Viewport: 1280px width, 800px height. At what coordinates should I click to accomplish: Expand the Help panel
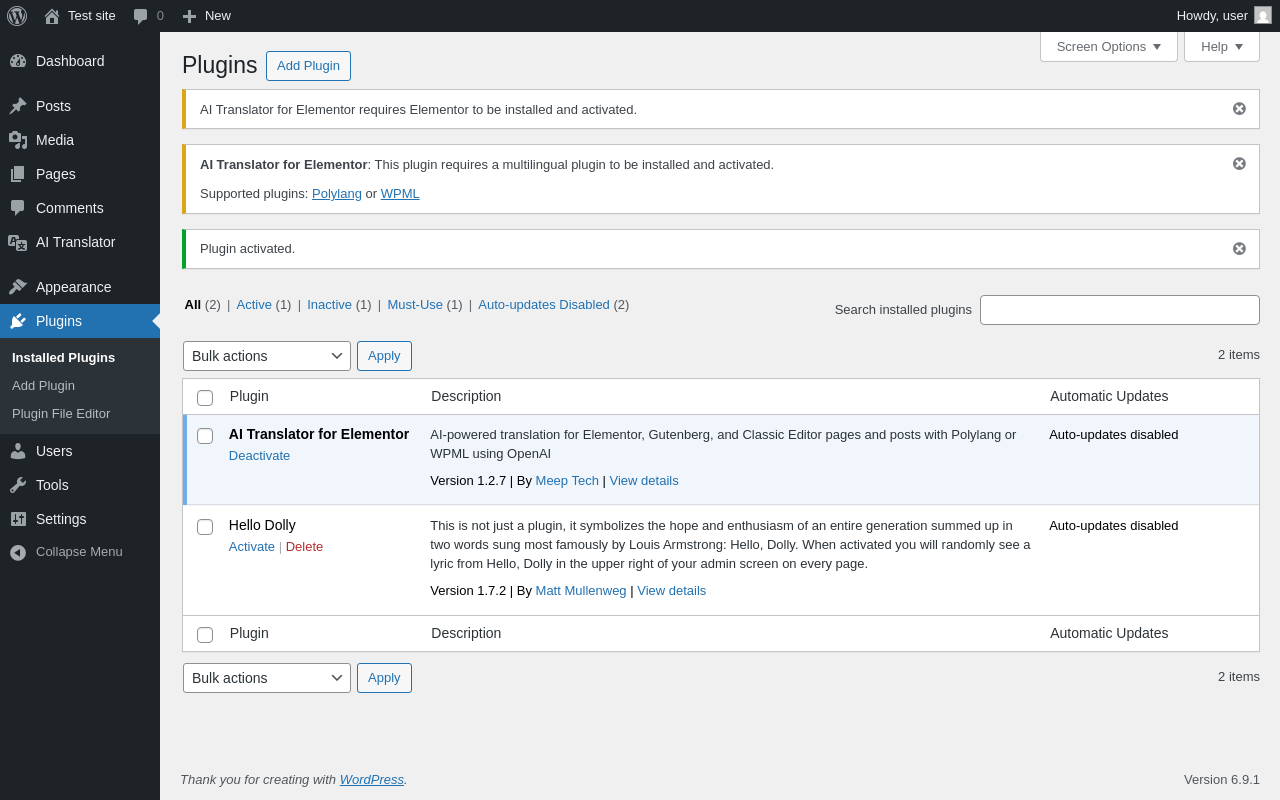pos(1221,46)
